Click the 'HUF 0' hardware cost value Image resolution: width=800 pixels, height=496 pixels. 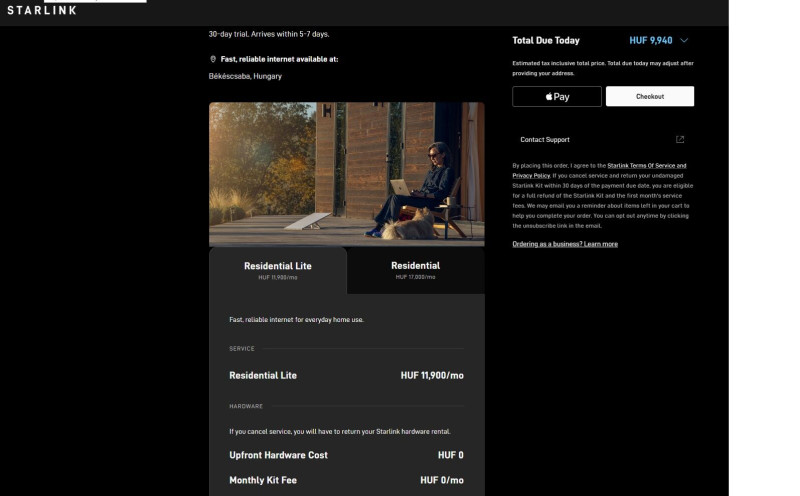451,455
